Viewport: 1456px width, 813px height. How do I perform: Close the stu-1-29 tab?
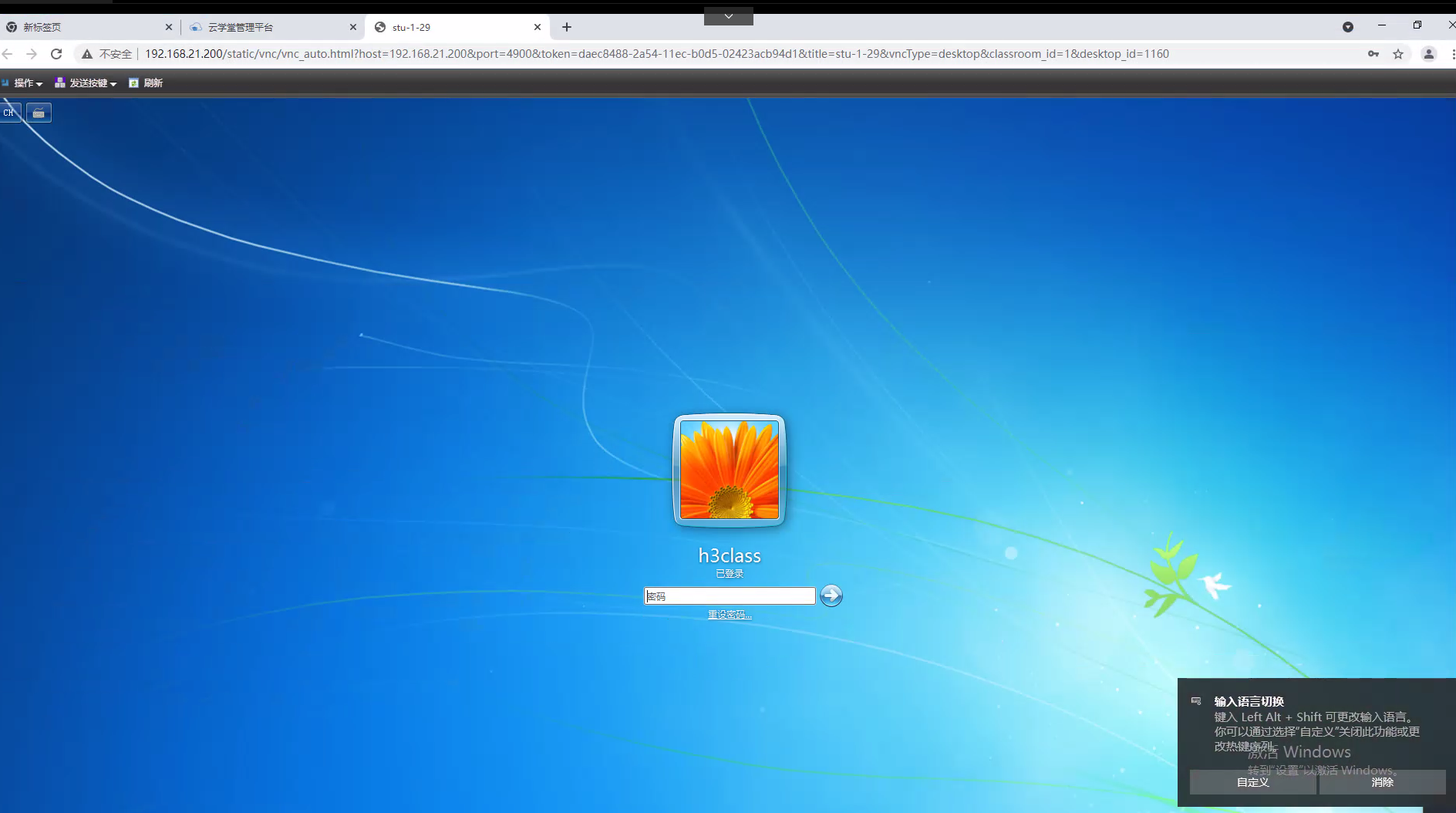pos(538,27)
